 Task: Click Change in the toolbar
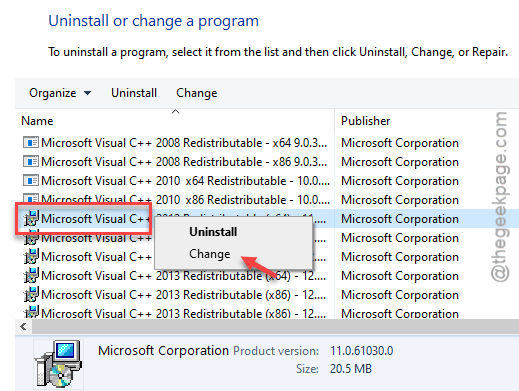tap(197, 93)
